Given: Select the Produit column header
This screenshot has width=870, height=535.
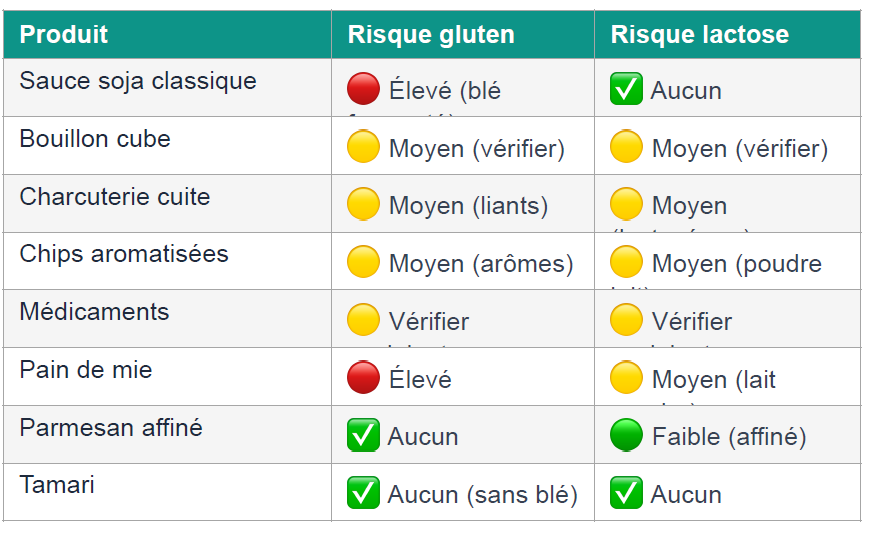Looking at the screenshot, I should [x=64, y=35].
